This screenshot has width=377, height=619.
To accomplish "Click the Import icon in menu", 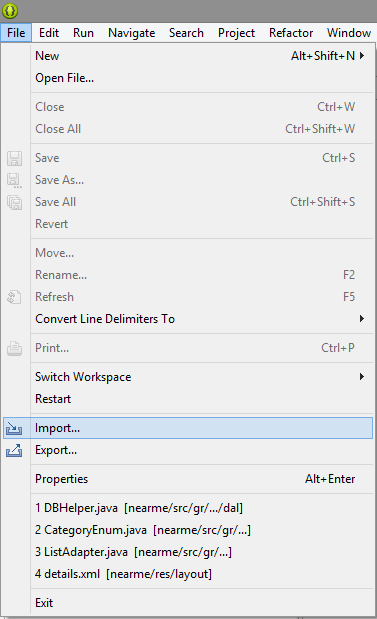I will tap(14, 428).
